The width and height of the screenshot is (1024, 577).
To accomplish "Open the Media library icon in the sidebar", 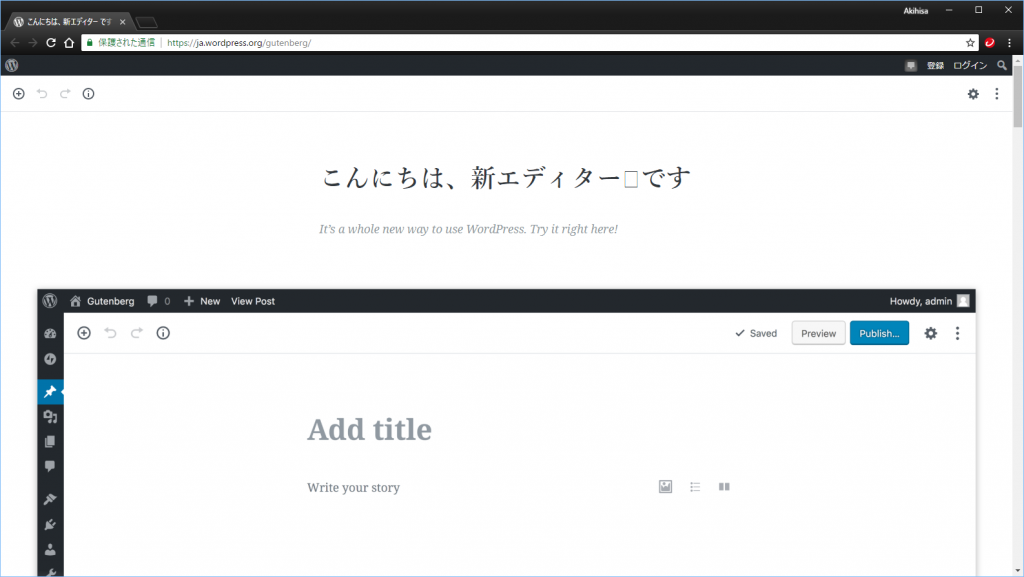I will pos(50,417).
